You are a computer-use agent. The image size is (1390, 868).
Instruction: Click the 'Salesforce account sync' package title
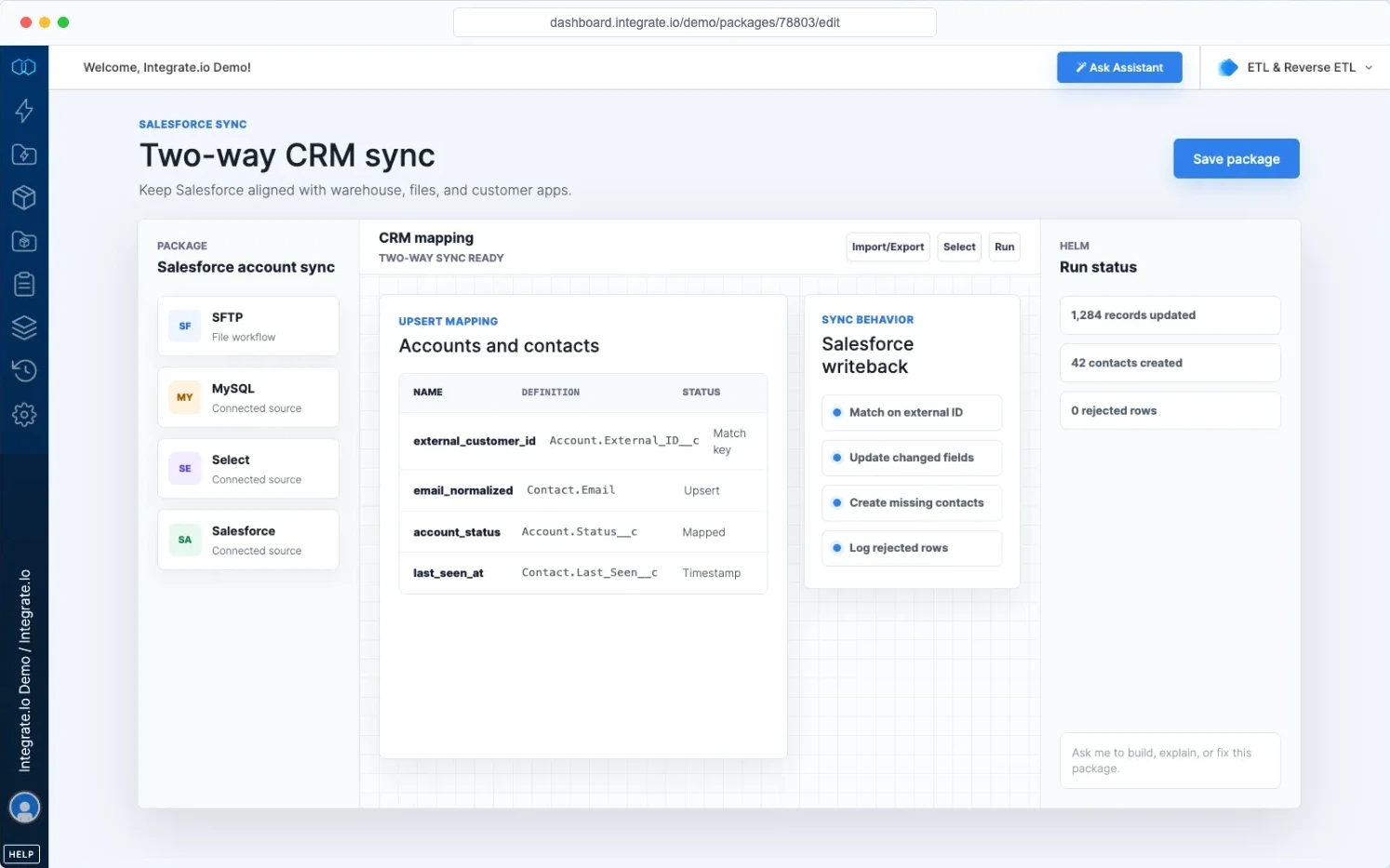pos(246,267)
